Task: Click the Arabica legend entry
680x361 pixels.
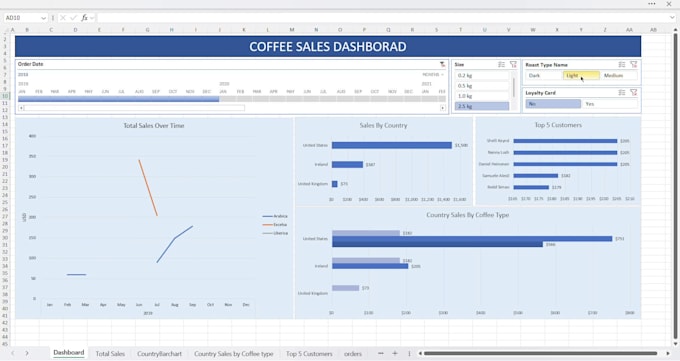Action: 275,216
